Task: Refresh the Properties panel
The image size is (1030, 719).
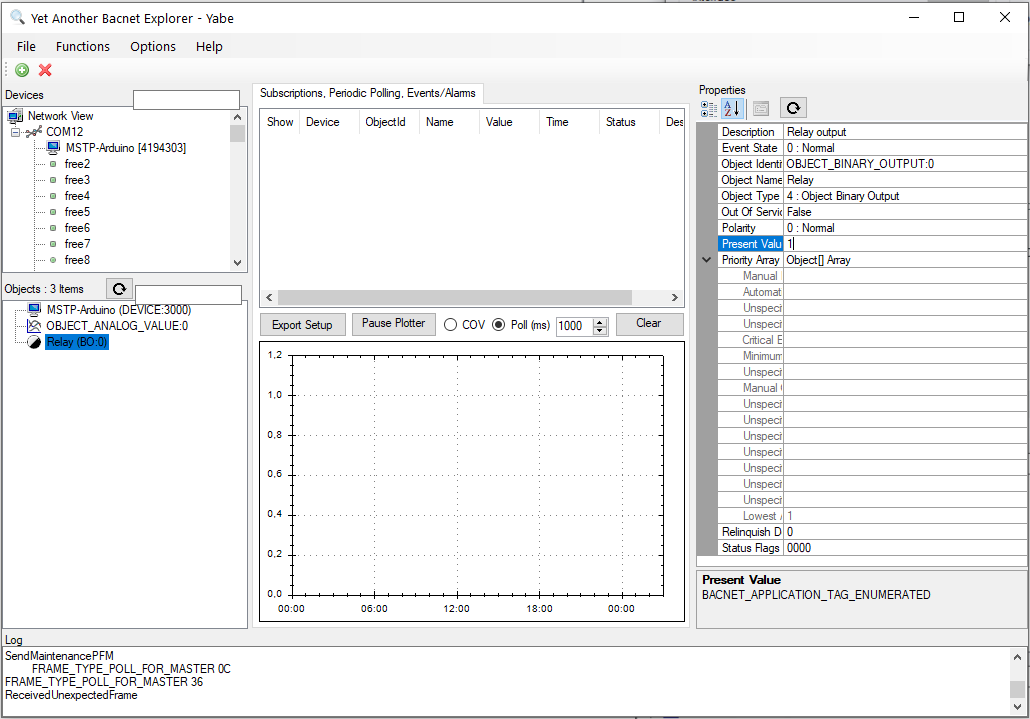Action: coord(794,108)
